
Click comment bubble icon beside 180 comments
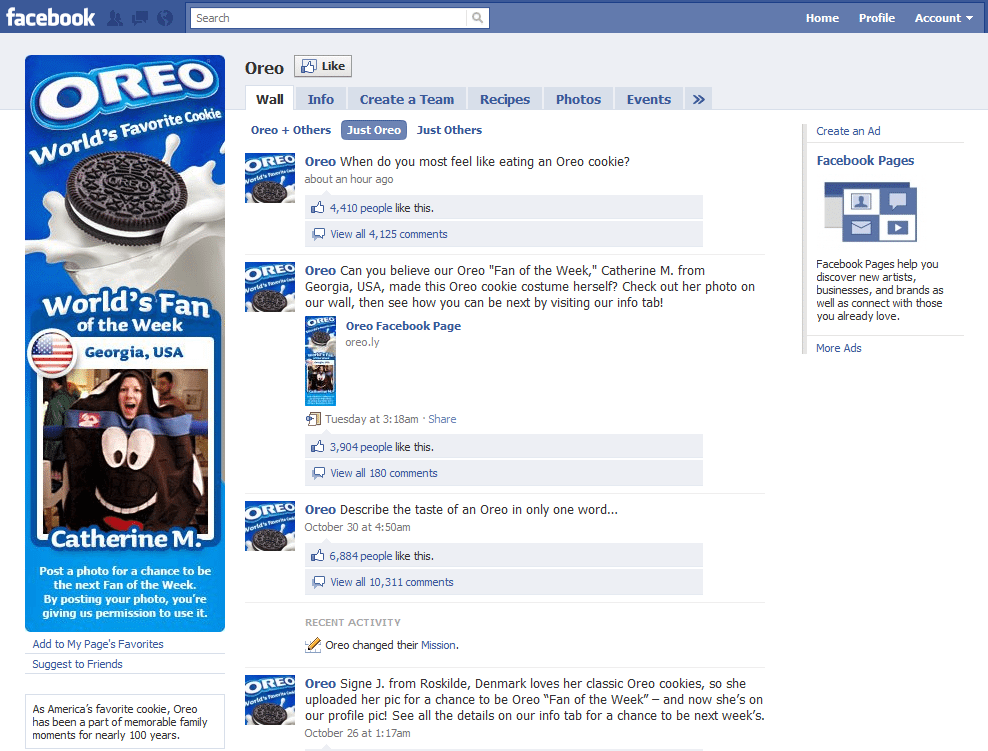pos(319,473)
